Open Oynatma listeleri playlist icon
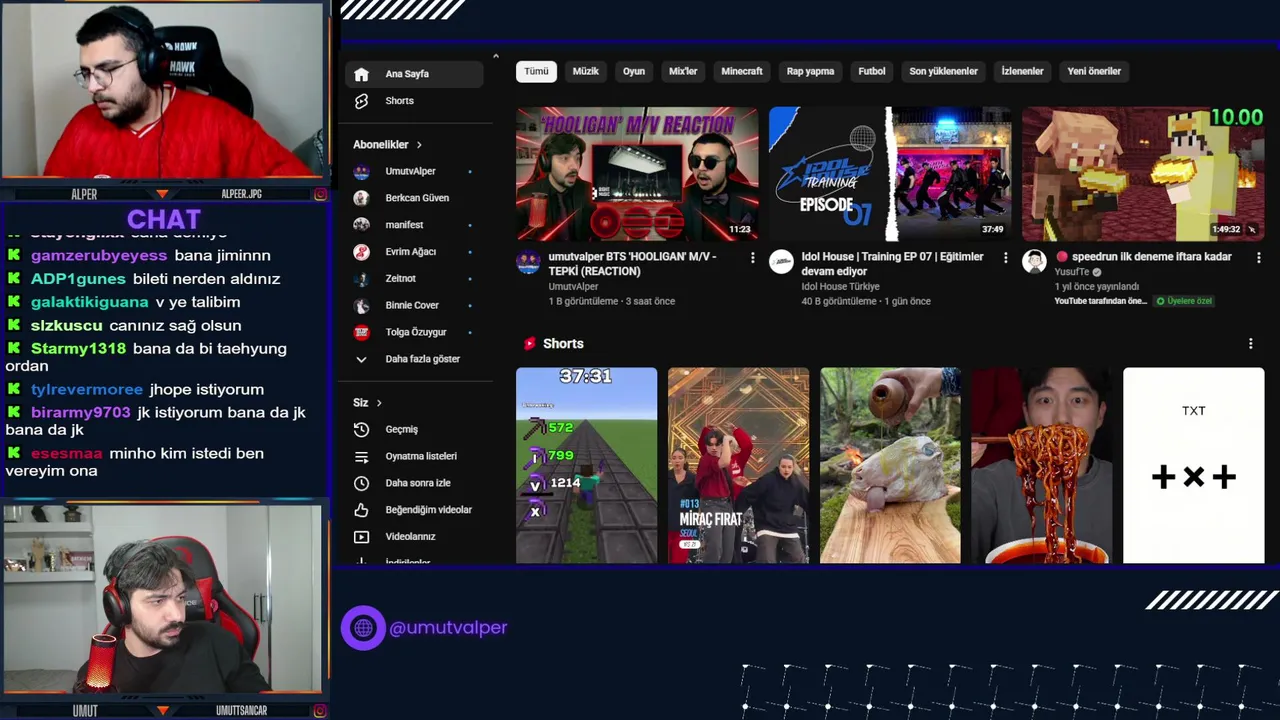This screenshot has height=720, width=1280. (x=361, y=456)
